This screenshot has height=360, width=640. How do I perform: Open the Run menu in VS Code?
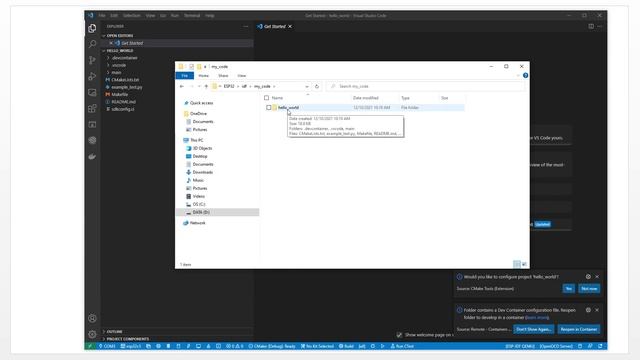pyautogui.click(x=175, y=16)
